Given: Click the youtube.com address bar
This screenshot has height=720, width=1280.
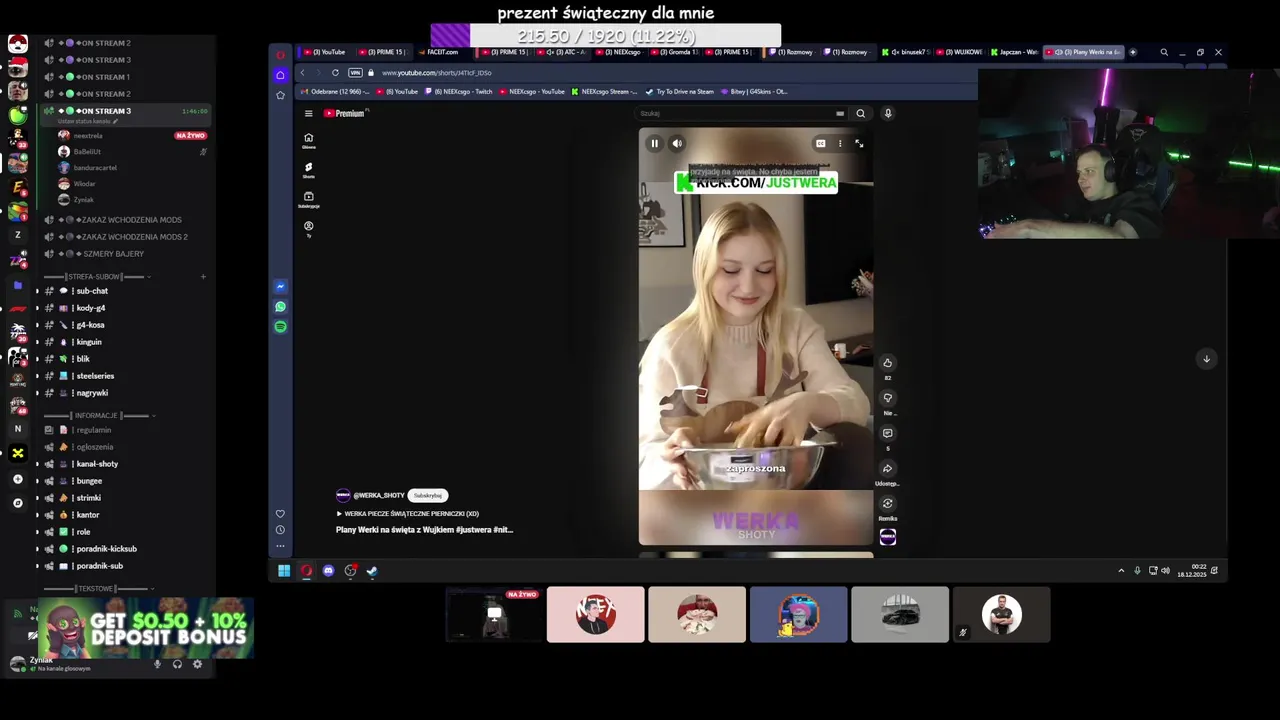Looking at the screenshot, I should coord(436,73).
